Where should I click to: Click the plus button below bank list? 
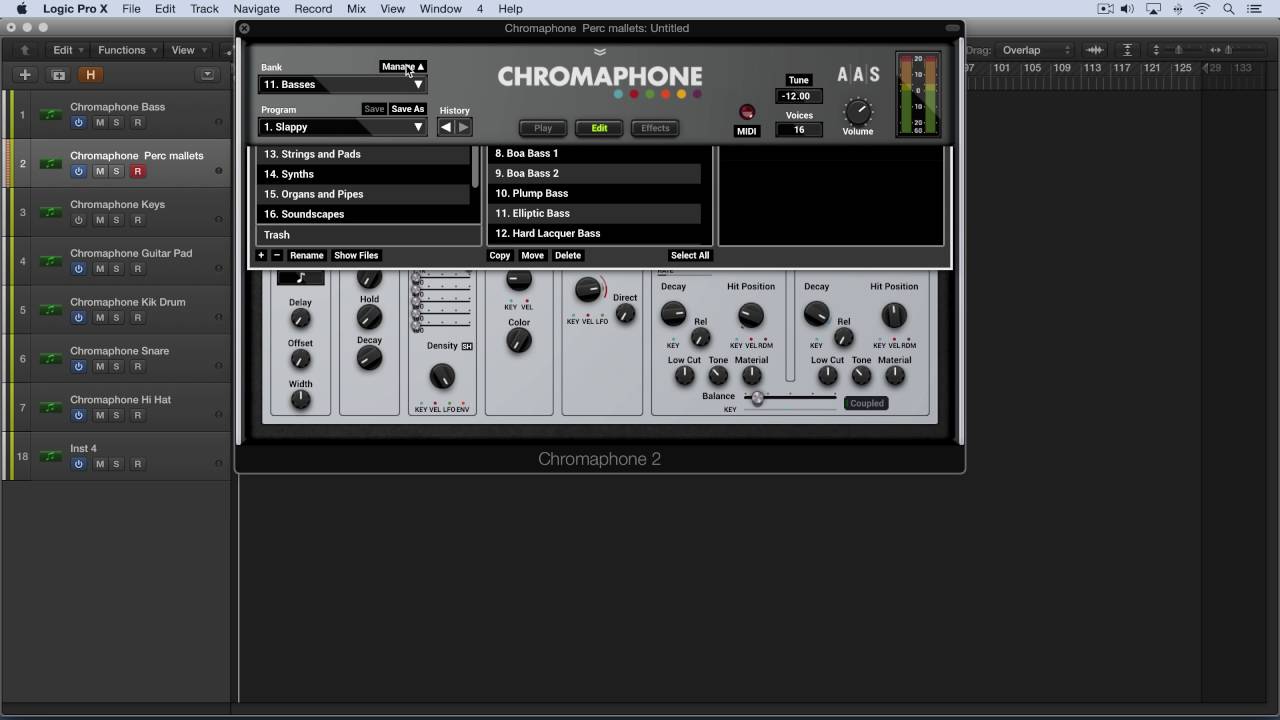point(261,255)
